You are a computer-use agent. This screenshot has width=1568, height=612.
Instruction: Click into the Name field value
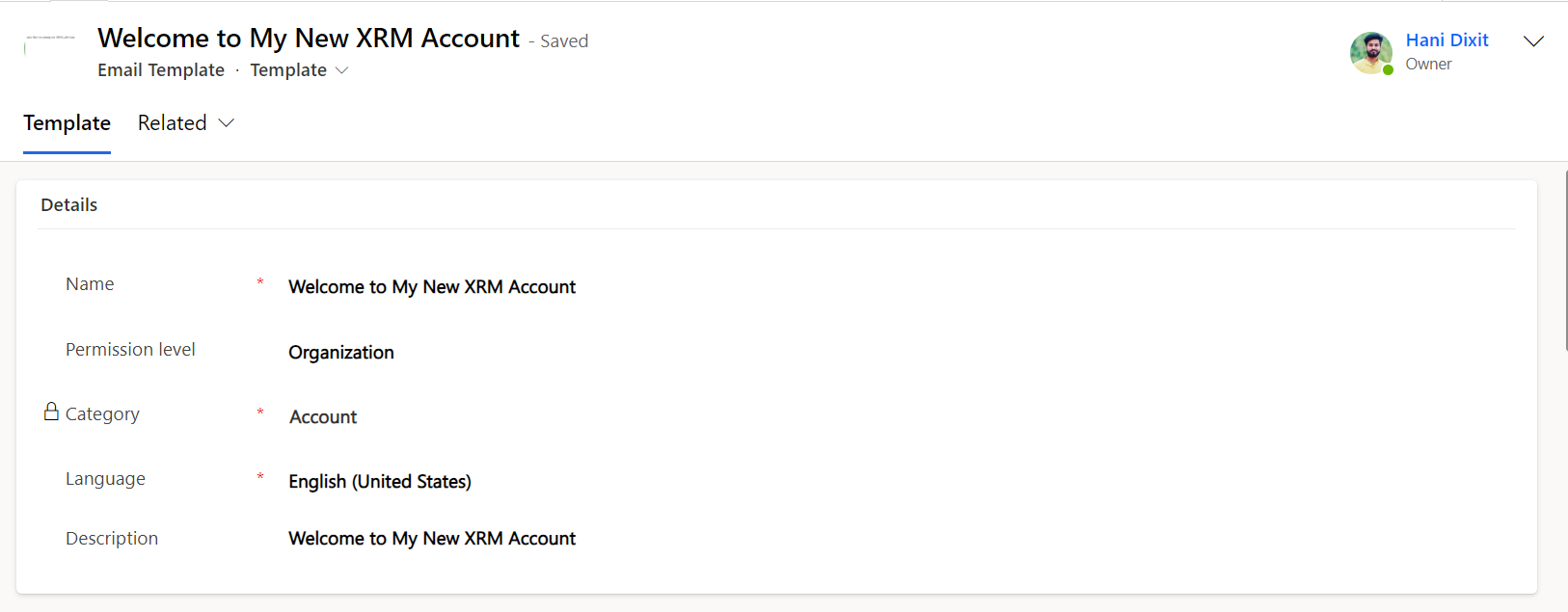pos(432,287)
